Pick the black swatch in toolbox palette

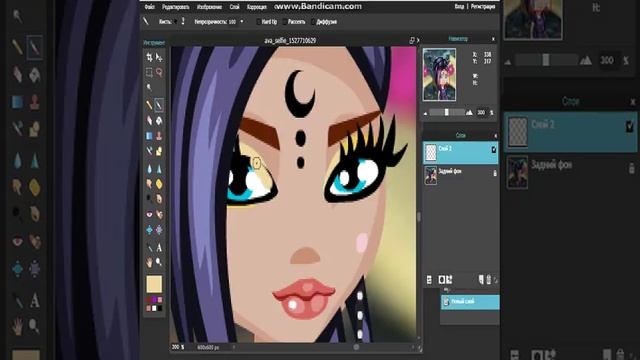(160, 308)
